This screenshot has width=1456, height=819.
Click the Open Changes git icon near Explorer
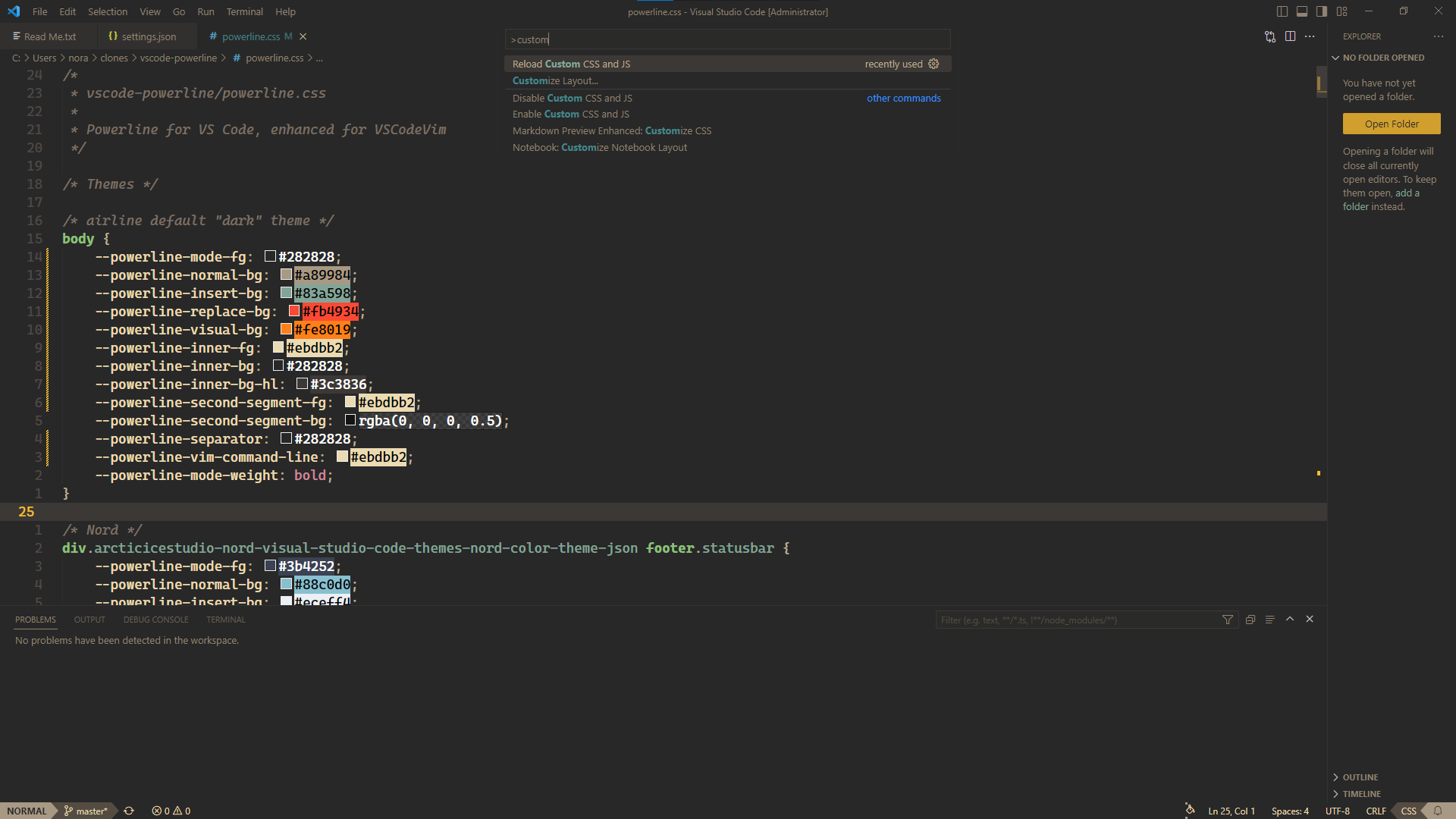click(1270, 36)
